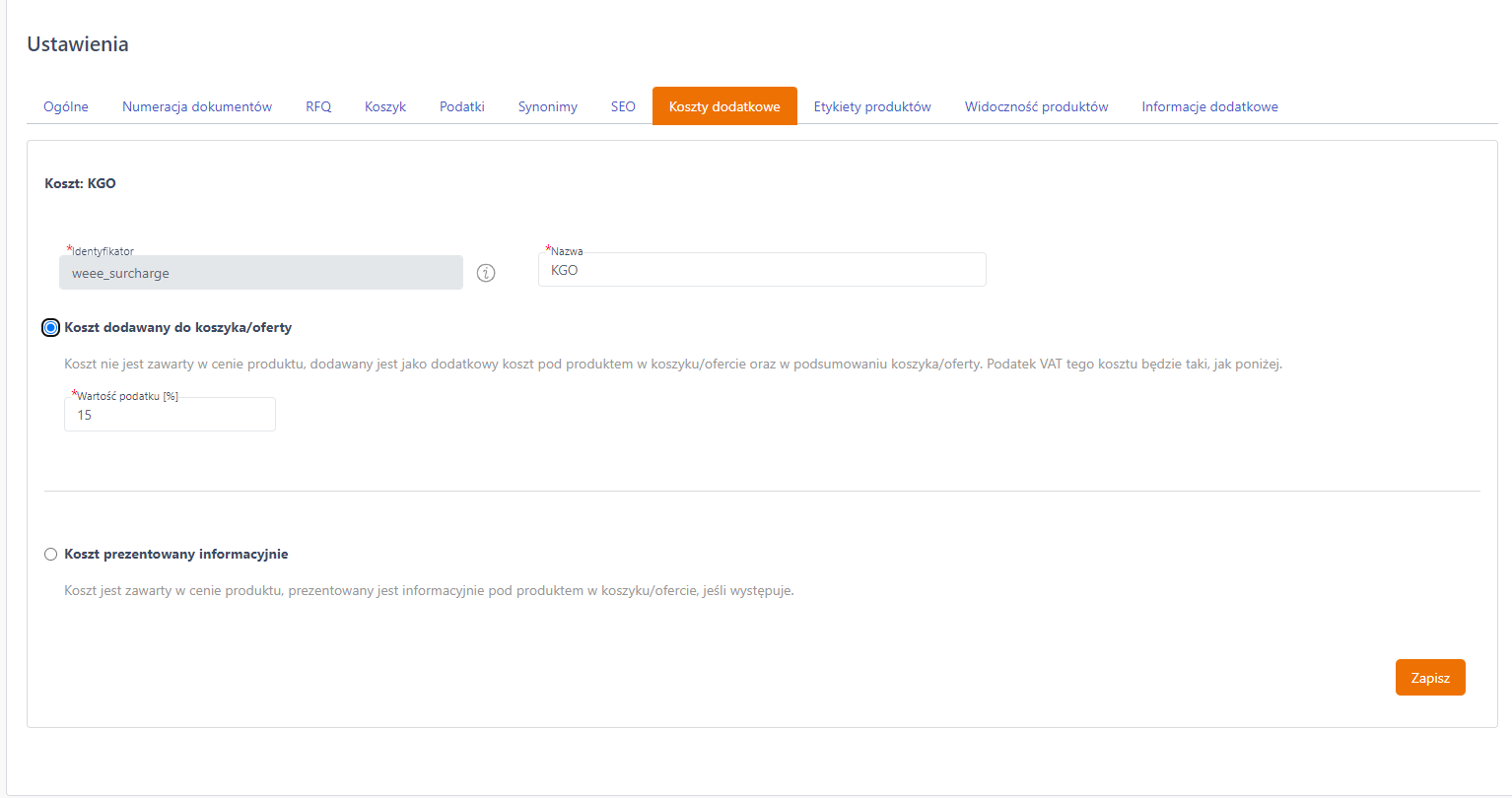Open Informacje dodatkowe tab

pos(1210,106)
